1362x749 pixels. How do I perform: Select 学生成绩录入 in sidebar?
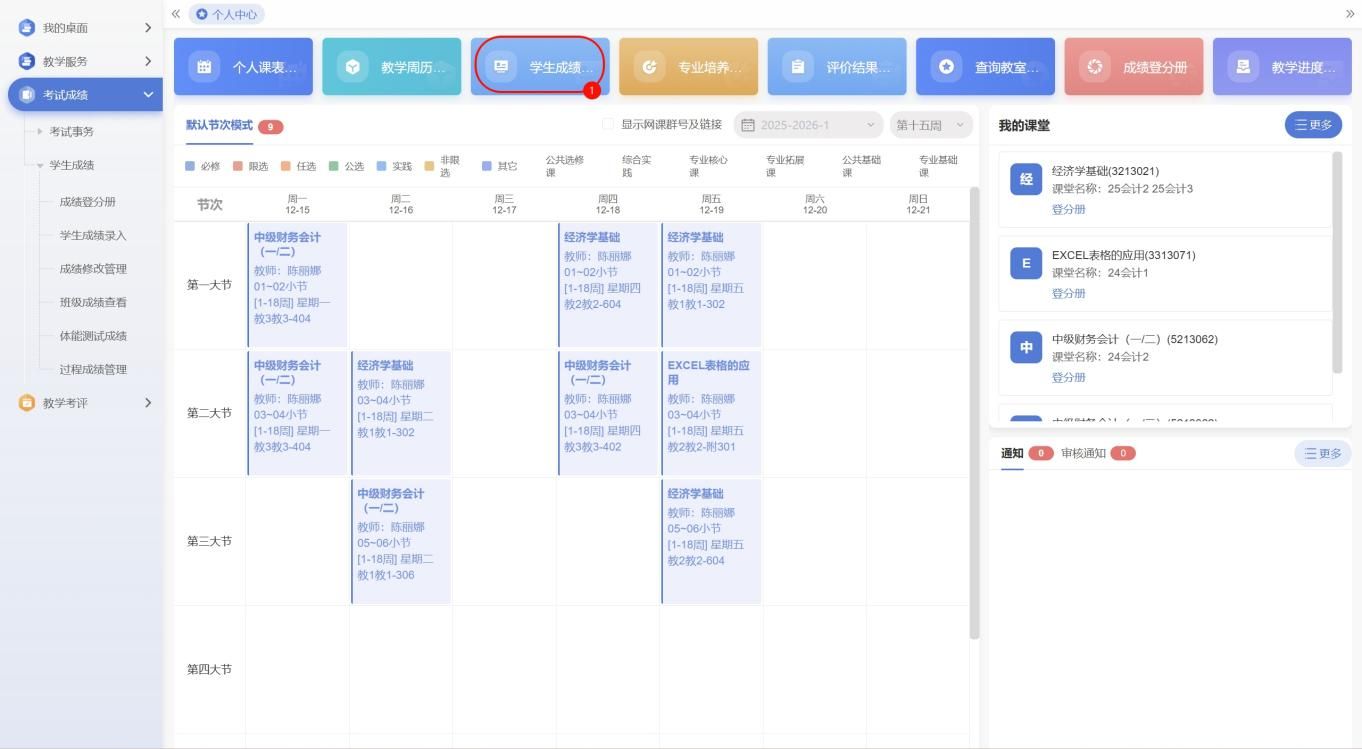[x=93, y=235]
